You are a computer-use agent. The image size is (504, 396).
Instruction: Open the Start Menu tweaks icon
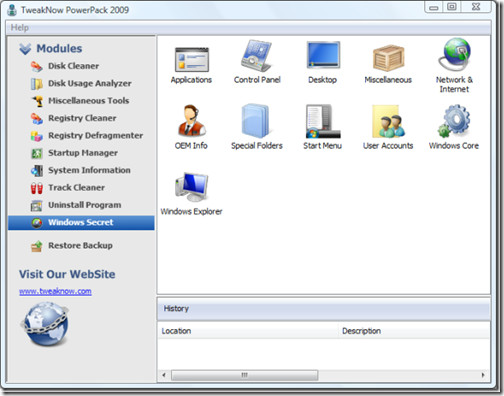[x=323, y=121]
